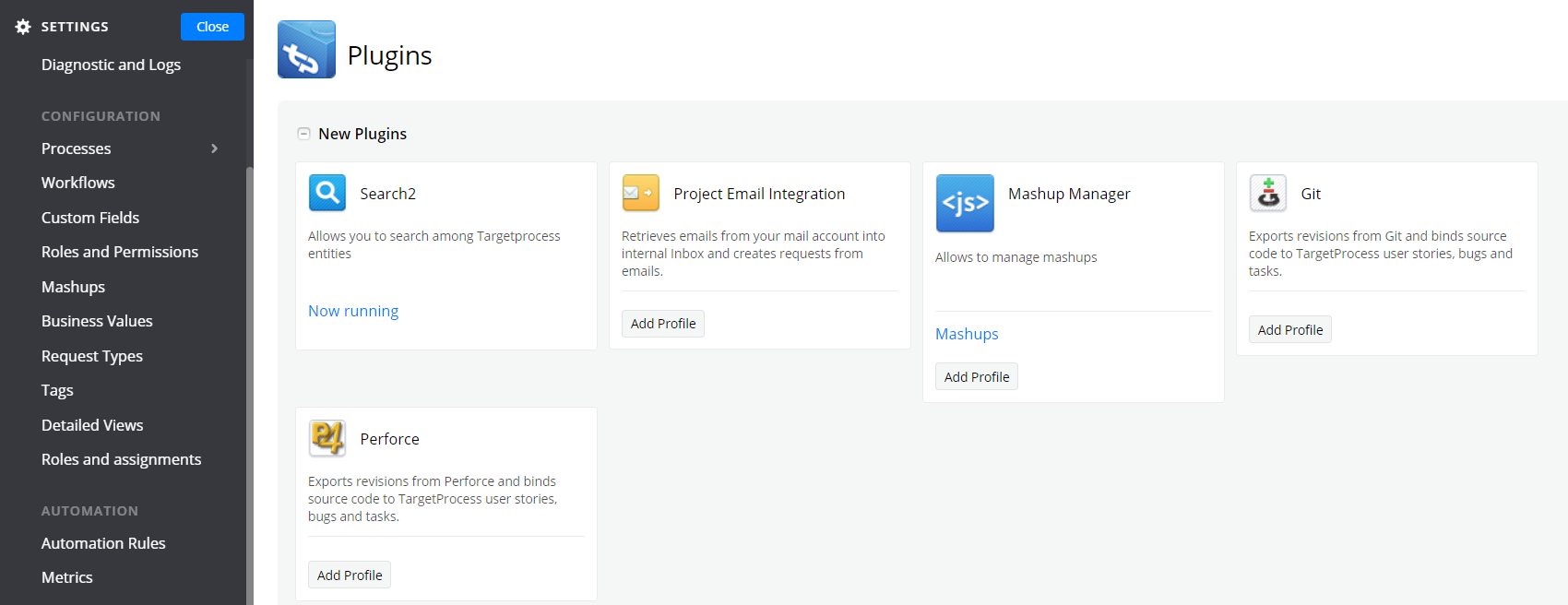Viewport: 1568px width, 605px height.
Task: Click the Settings gear icon
Action: [x=23, y=27]
